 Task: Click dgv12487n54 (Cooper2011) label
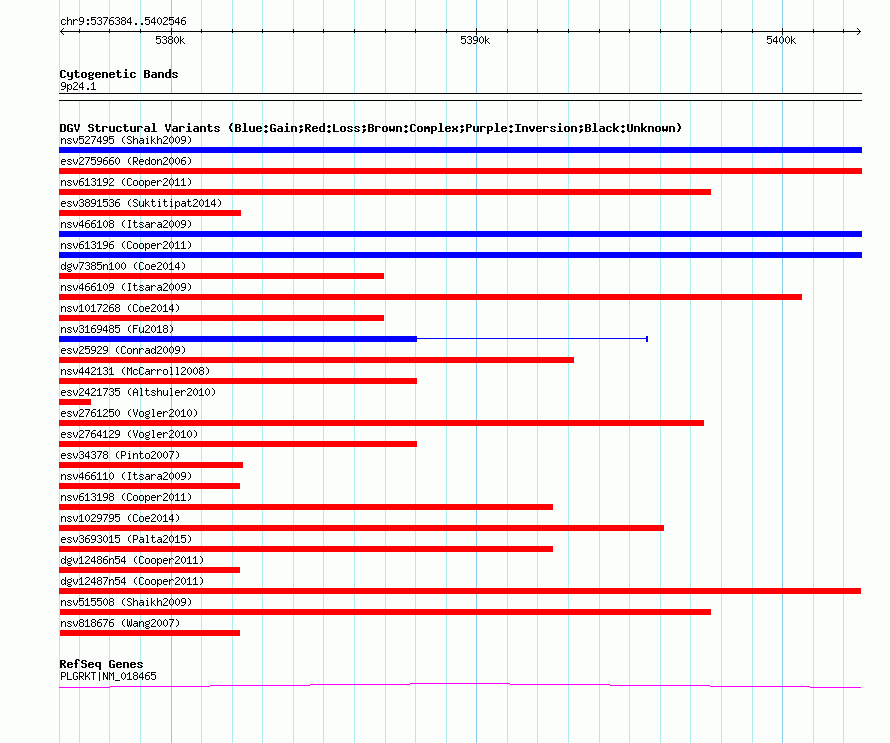(x=132, y=581)
